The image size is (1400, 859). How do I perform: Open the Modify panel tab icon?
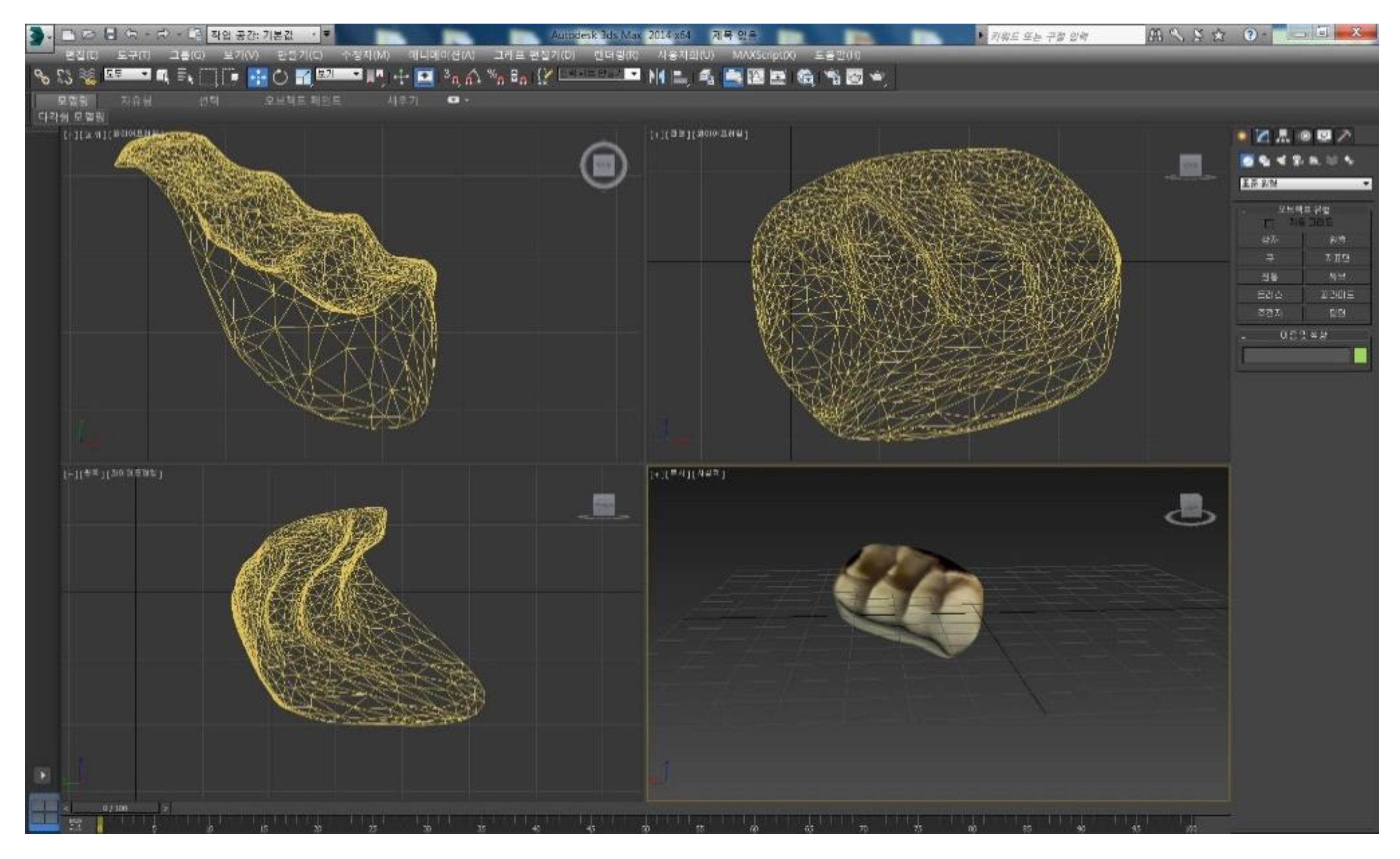(1262, 136)
